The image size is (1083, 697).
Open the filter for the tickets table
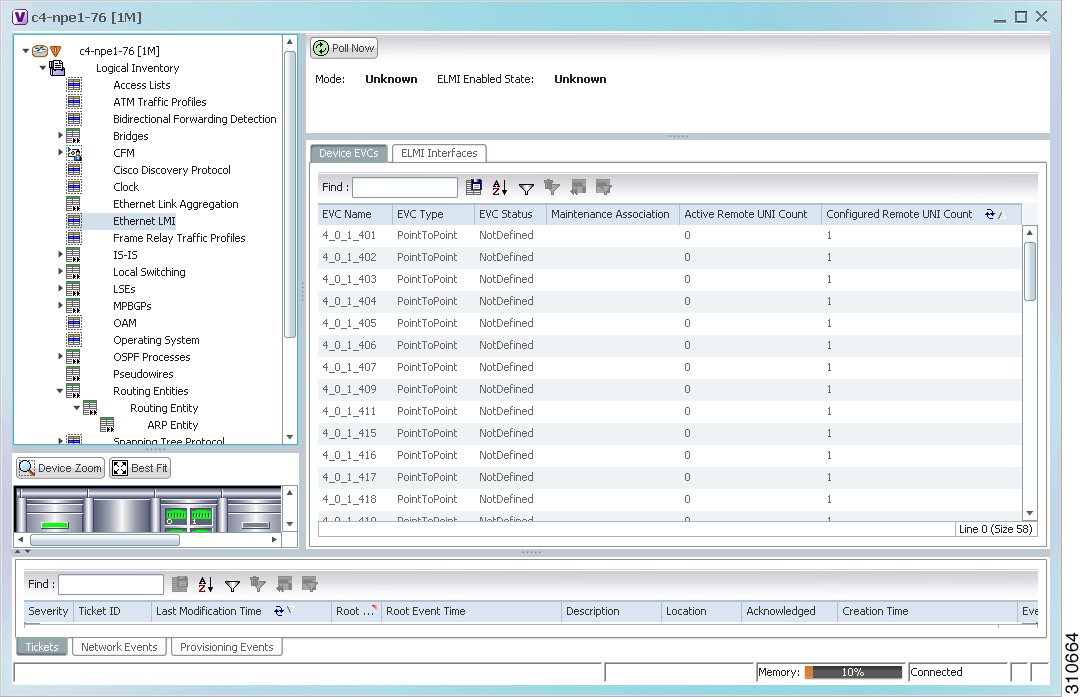tap(232, 585)
